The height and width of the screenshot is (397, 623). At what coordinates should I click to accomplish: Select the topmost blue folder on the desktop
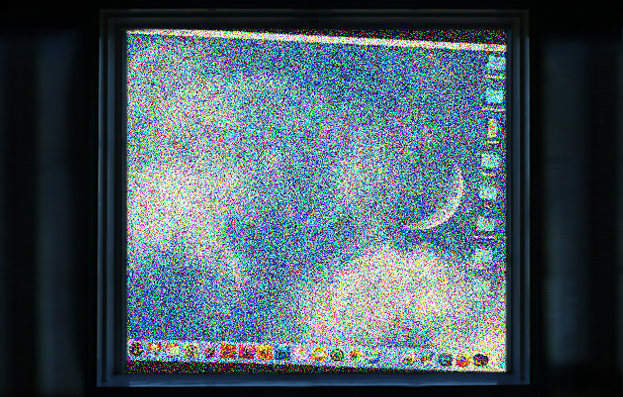(x=495, y=64)
